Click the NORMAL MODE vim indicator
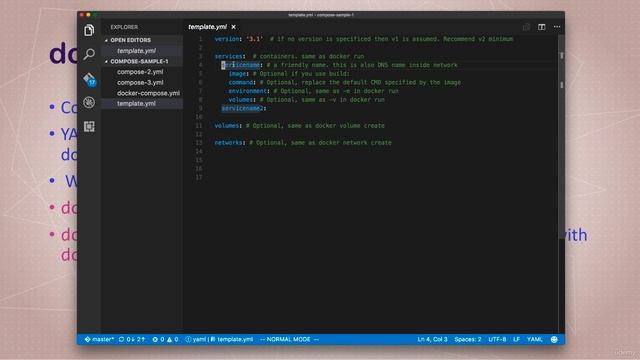Viewport: 640px width, 360px height. 289,339
